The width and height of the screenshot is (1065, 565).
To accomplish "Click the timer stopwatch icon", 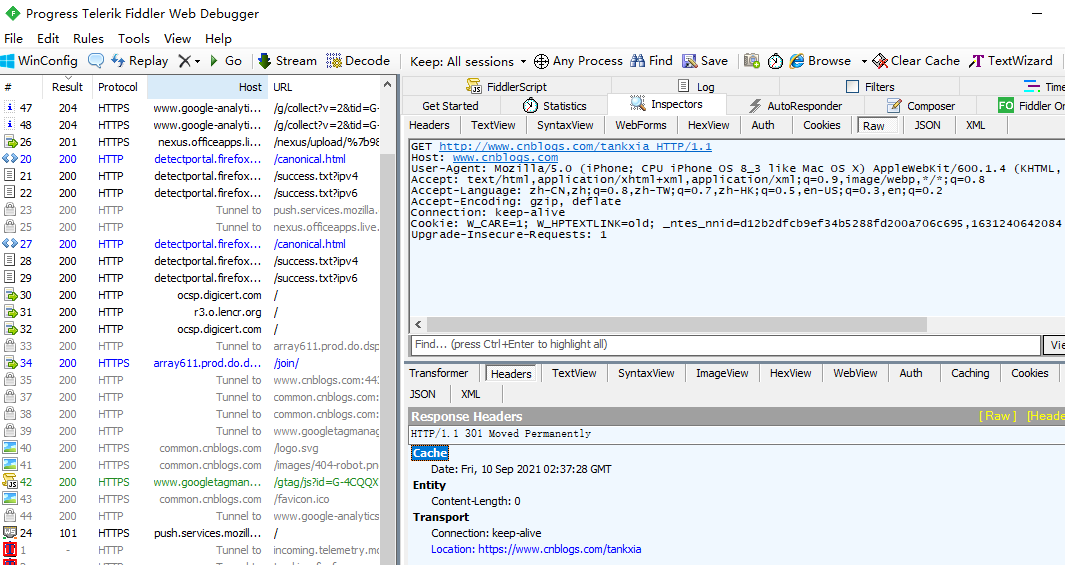I will [775, 61].
